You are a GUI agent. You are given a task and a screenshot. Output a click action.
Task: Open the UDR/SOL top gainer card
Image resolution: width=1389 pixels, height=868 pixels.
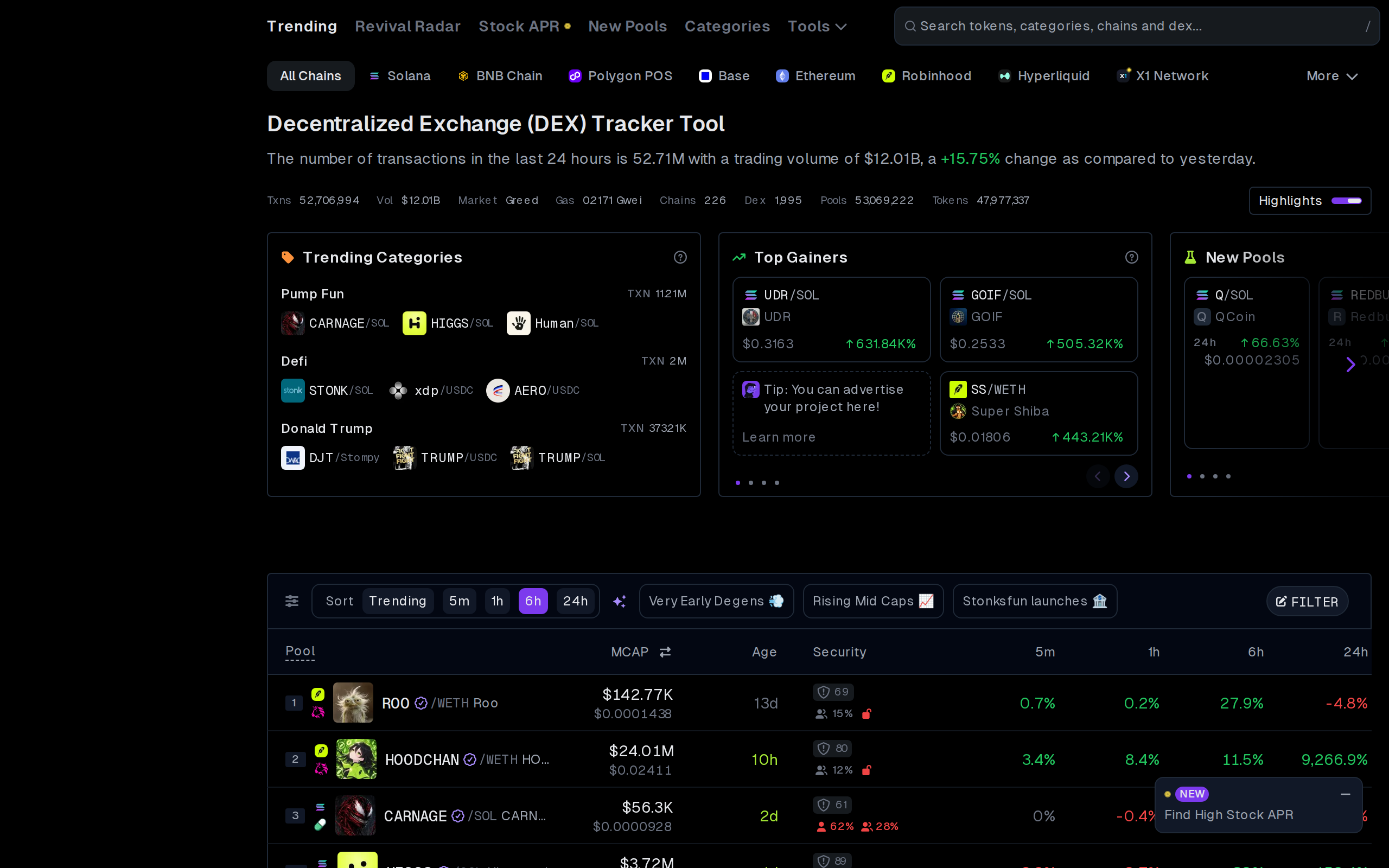(831, 319)
